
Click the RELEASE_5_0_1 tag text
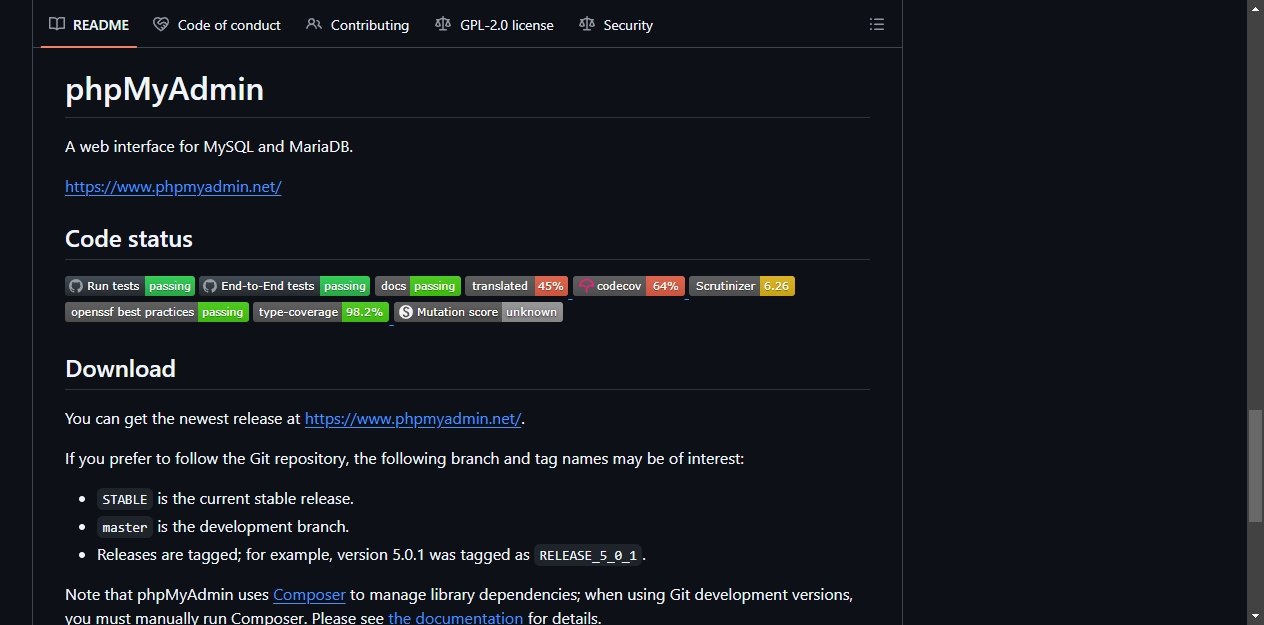click(x=588, y=555)
